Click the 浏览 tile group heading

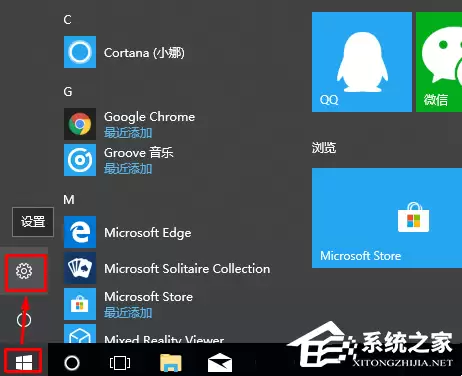pyautogui.click(x=324, y=147)
